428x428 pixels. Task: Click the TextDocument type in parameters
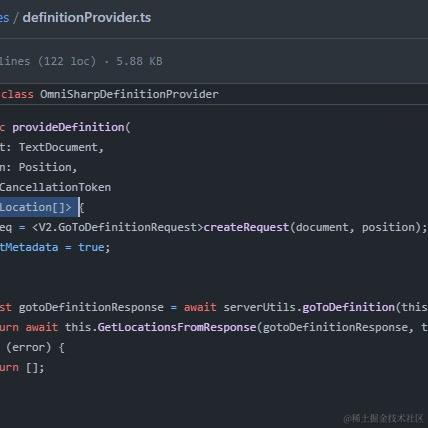58,147
